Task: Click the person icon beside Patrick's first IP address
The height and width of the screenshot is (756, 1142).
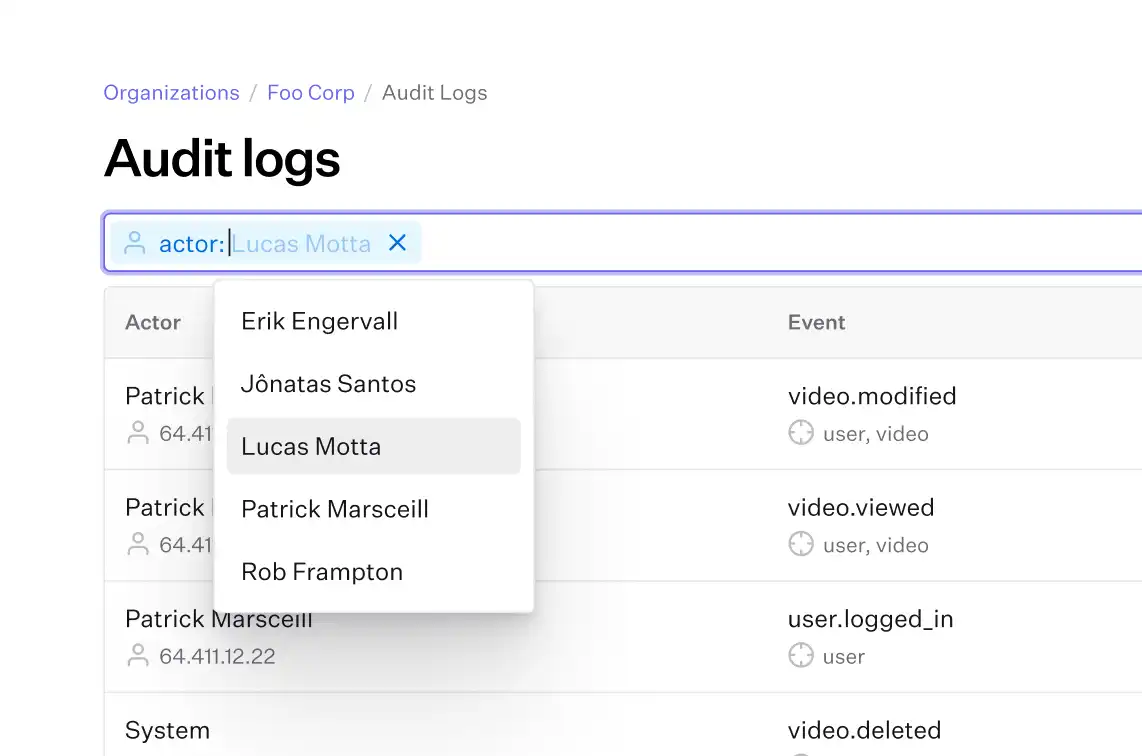Action: click(x=138, y=433)
